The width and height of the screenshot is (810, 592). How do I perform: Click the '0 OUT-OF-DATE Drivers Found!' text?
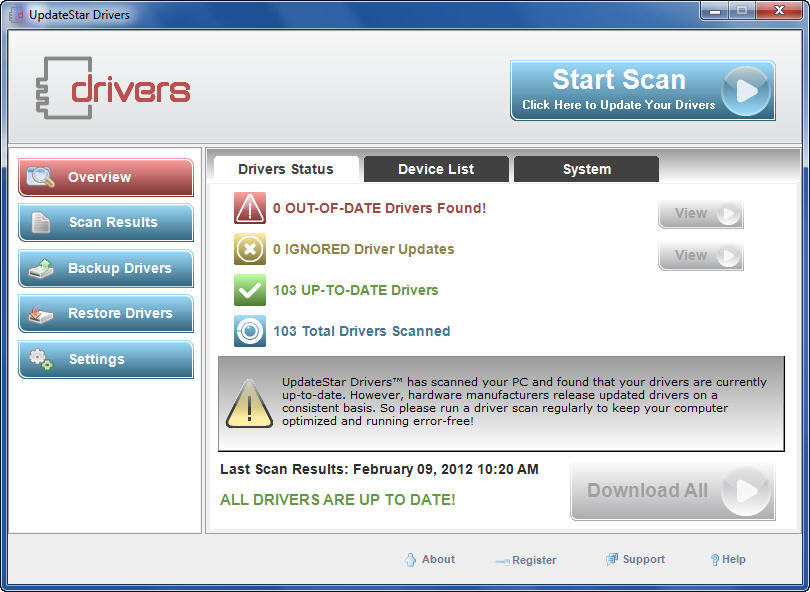pyautogui.click(x=379, y=208)
